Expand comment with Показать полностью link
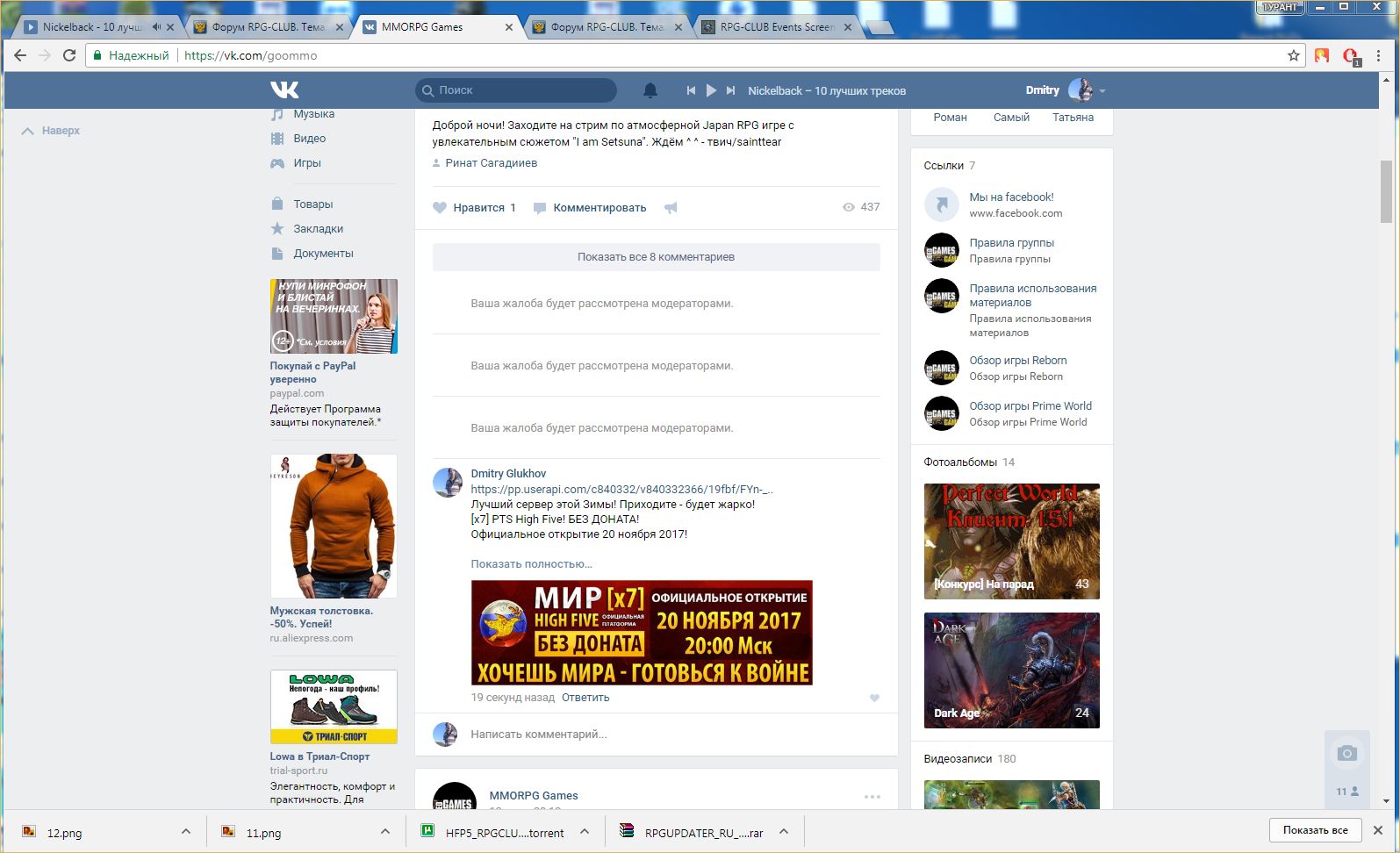The height and width of the screenshot is (853, 1400). click(531, 564)
